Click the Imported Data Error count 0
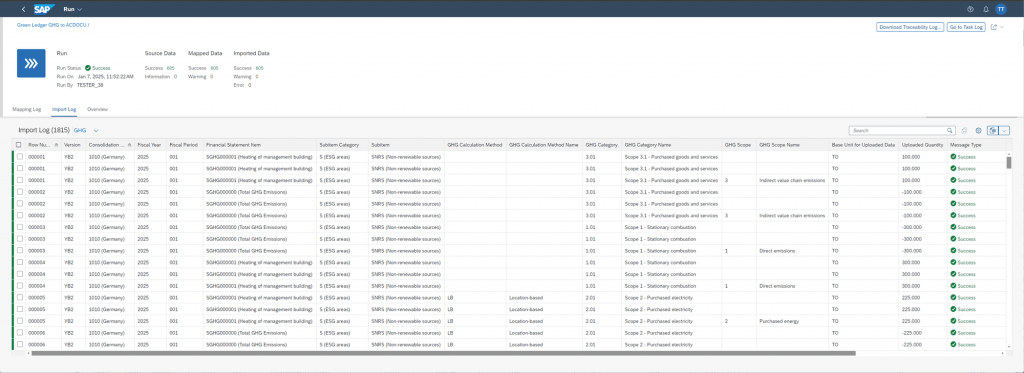 point(249,85)
